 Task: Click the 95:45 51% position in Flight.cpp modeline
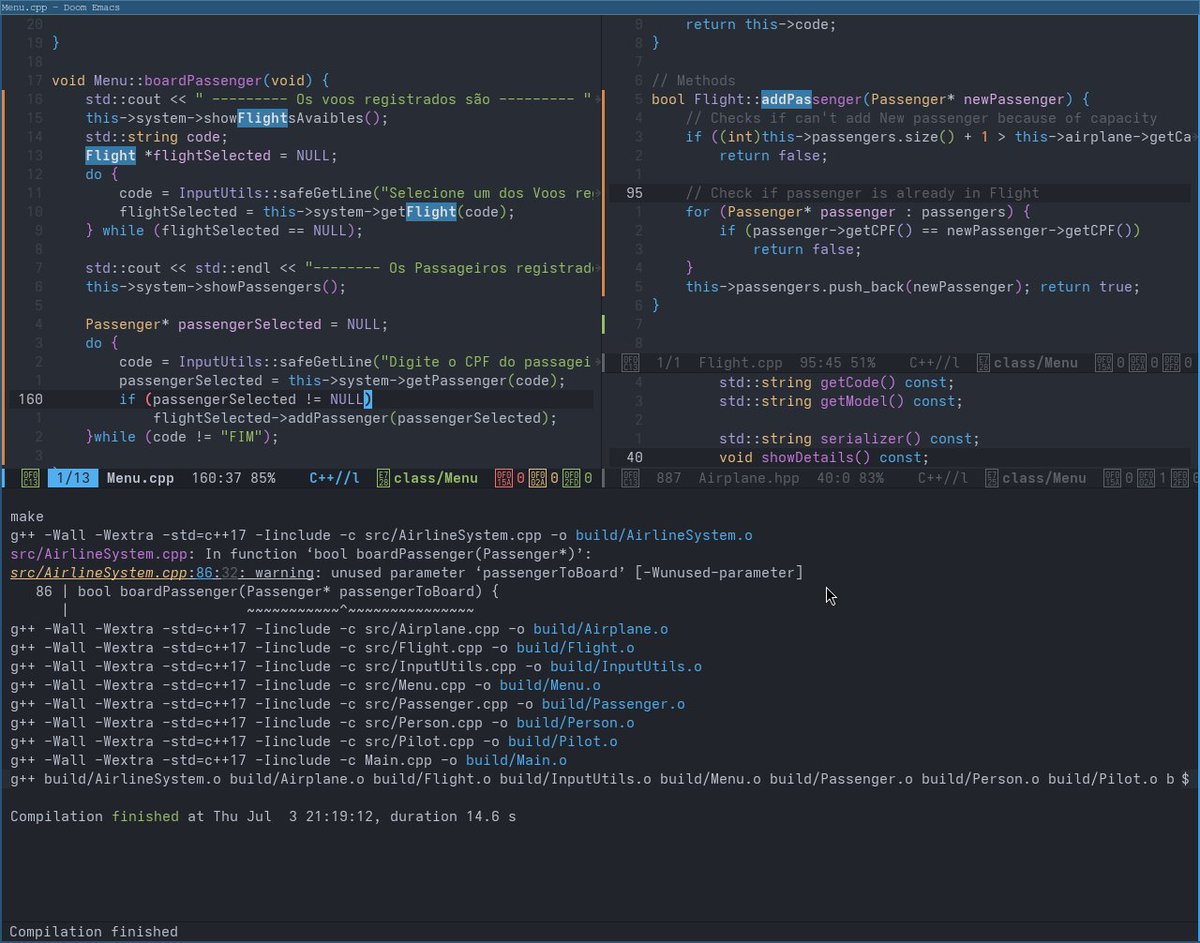tap(837, 363)
